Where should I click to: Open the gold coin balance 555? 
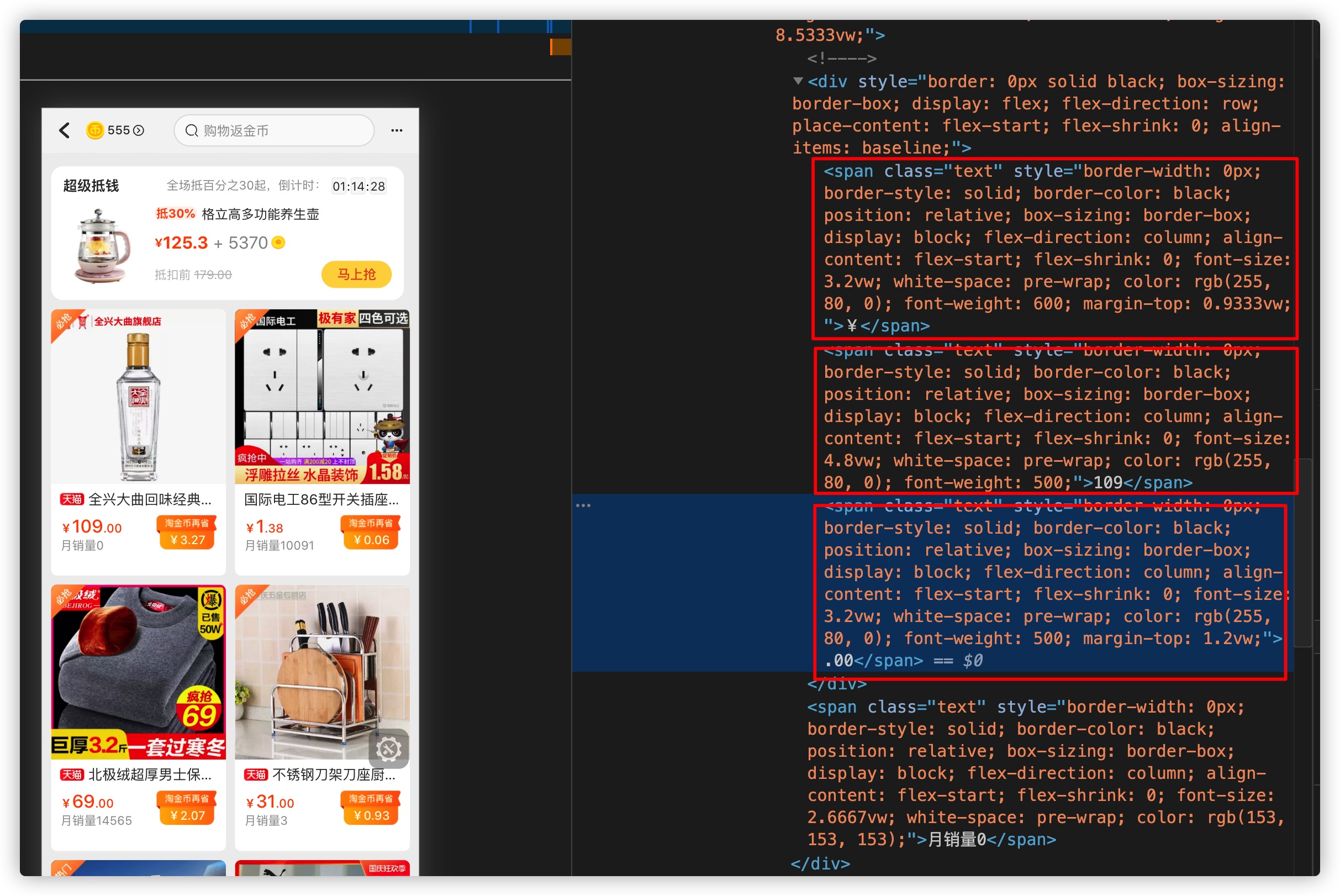(x=115, y=131)
